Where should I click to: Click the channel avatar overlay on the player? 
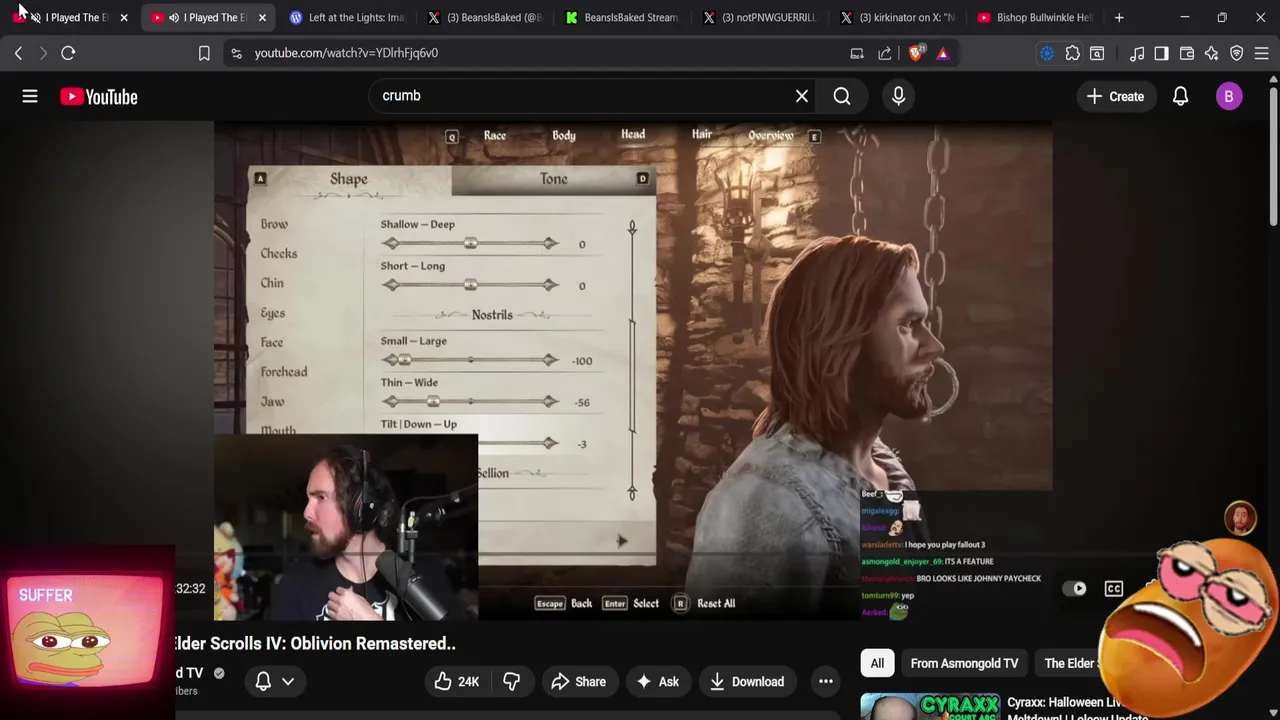pyautogui.click(x=1240, y=519)
